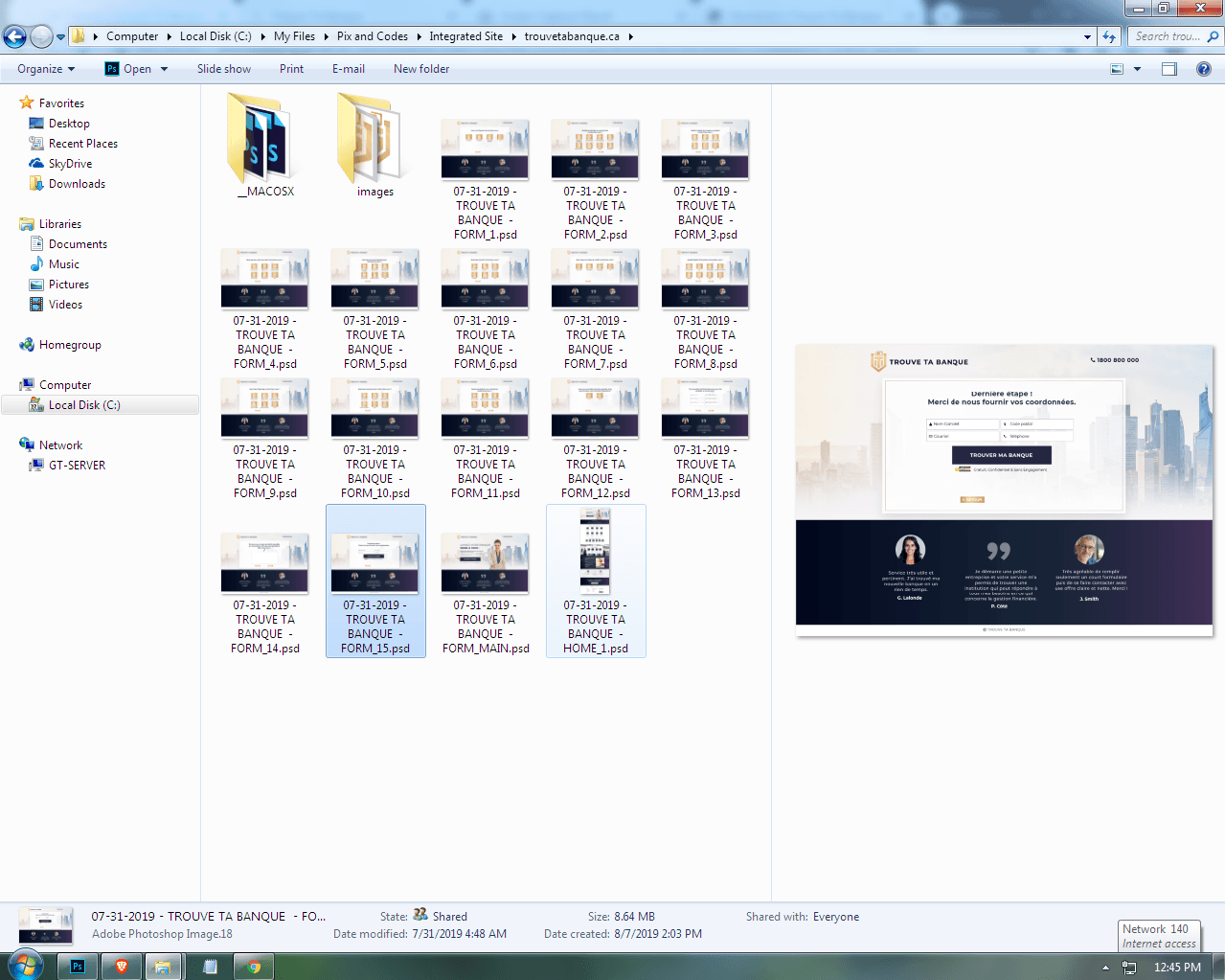The image size is (1225, 980).
Task: Select the FORM_9.psd file
Action: (x=265, y=438)
